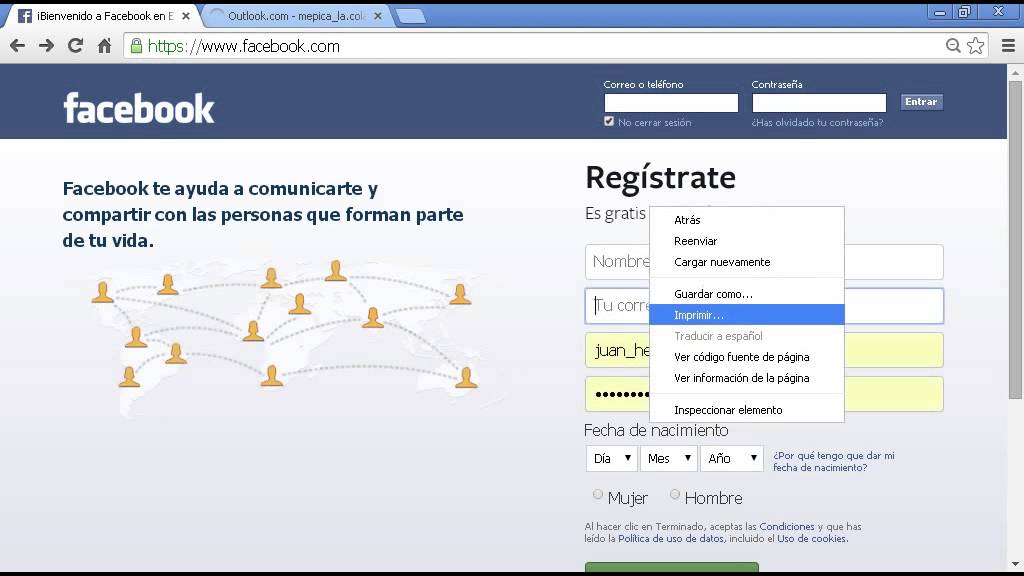Click the Regístrate heading text
The width and height of the screenshot is (1024, 576).
pyautogui.click(x=660, y=178)
